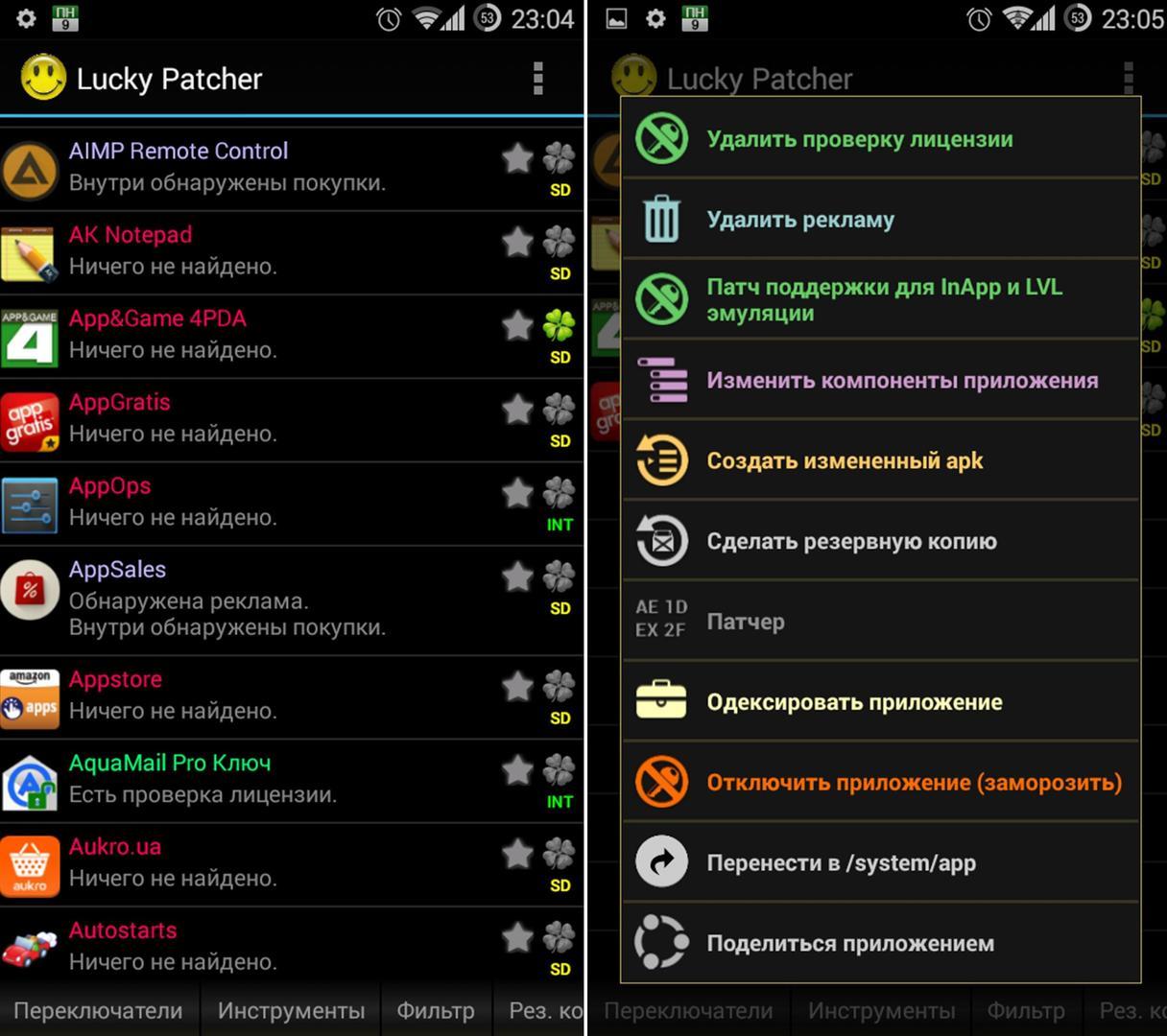Tap the Фильтр bottom button
This screenshot has width=1167, height=1036.
(436, 1010)
